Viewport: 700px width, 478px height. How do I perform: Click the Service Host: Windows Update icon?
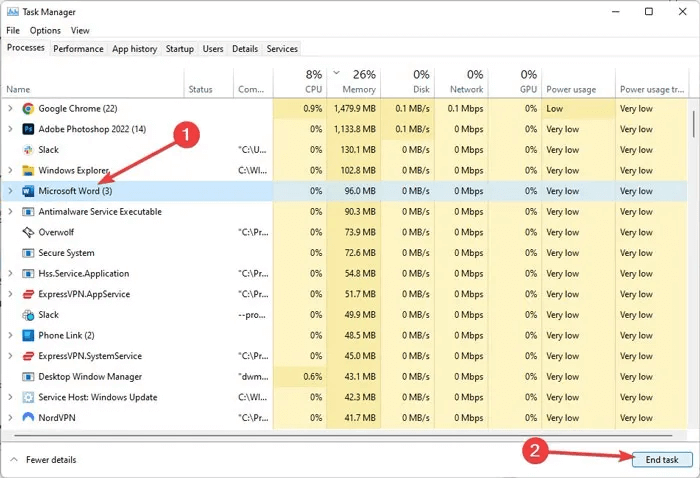point(28,397)
